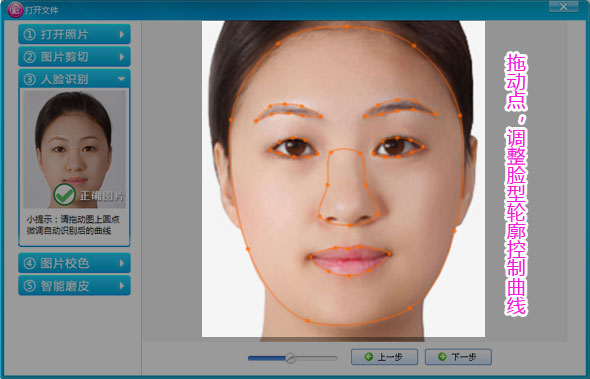
Task: Close the 打开文件 dialog
Action: (563, 6)
